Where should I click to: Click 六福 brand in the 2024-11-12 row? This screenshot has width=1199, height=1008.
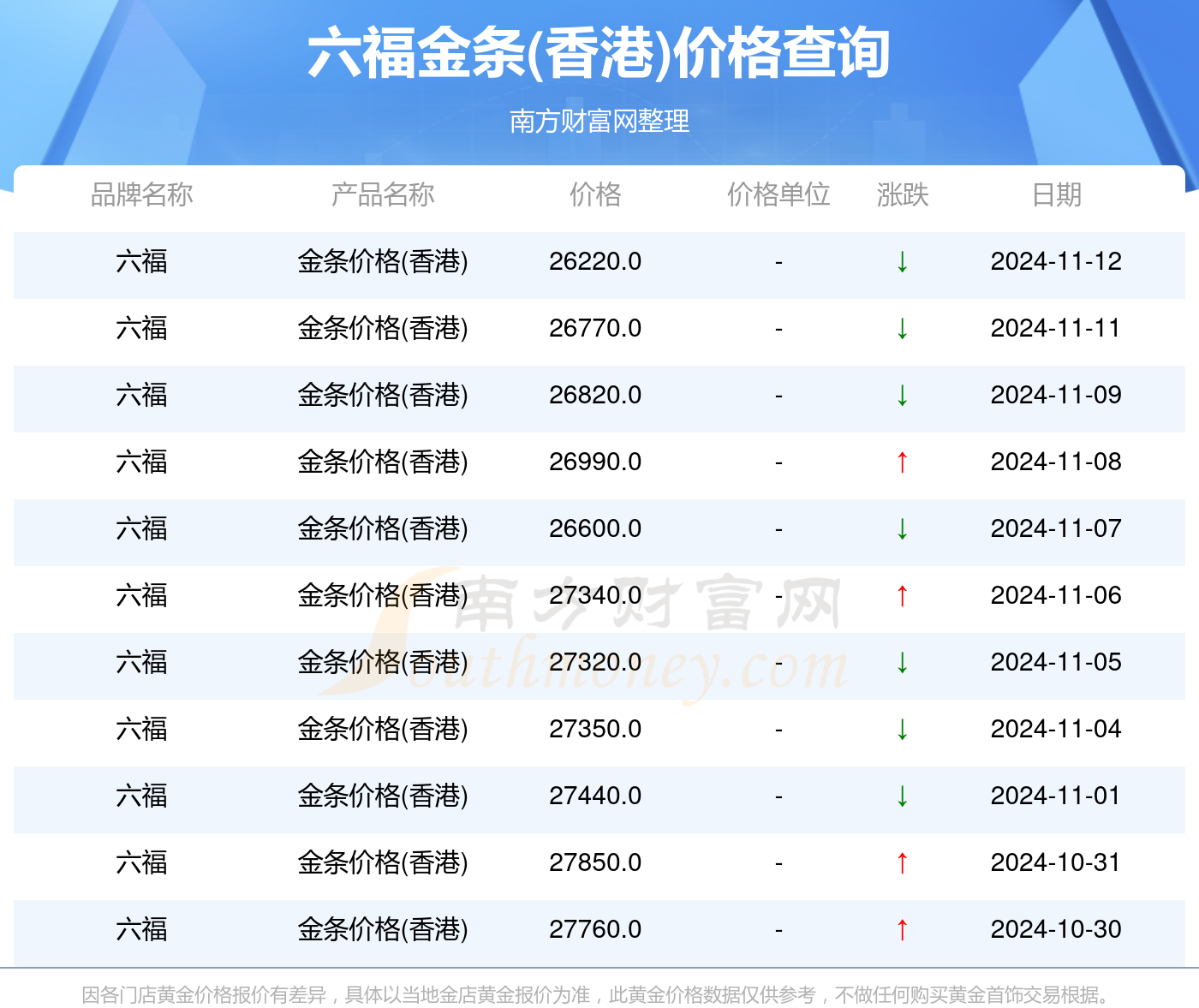click(x=141, y=261)
